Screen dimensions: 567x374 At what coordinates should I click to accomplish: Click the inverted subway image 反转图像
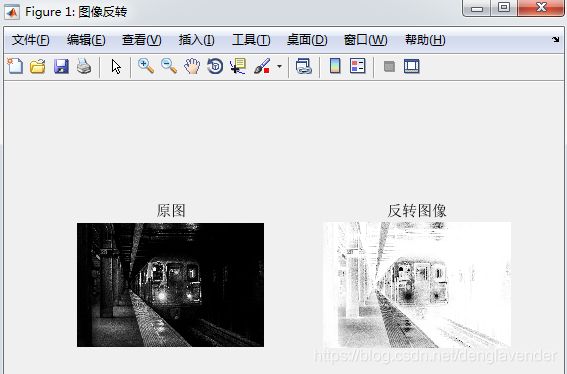tap(417, 285)
